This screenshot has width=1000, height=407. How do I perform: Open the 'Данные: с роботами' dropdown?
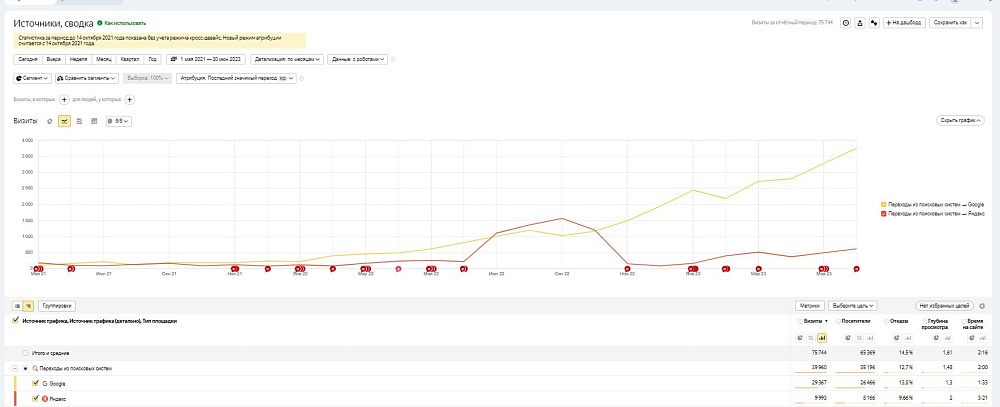(358, 59)
